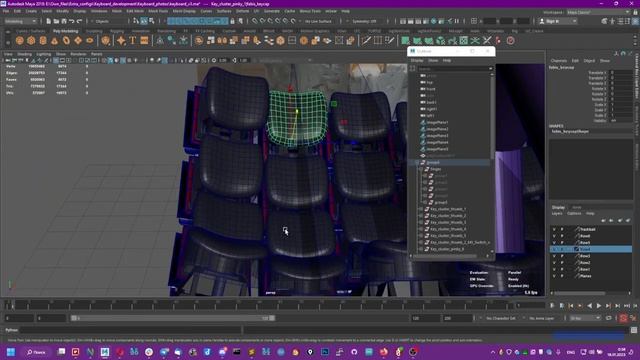Toggle the Auto Keyframe icon
Screen dimensions: 640x360
tap(623, 318)
